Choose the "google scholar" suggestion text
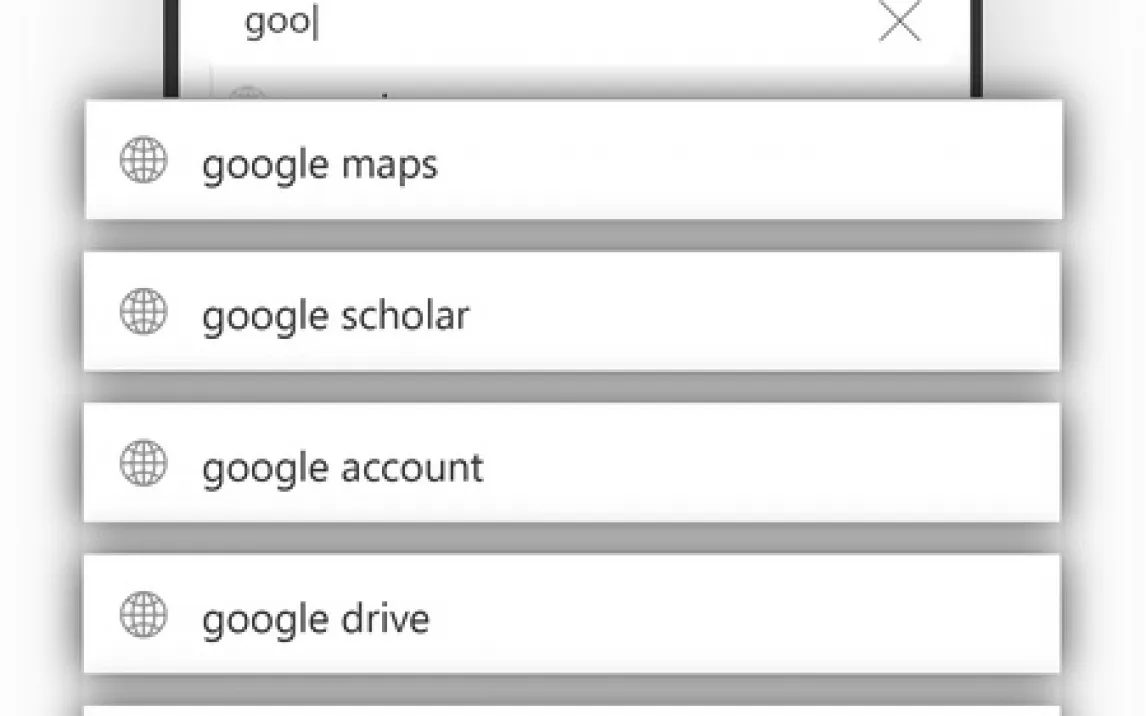Viewport: 1146px width, 716px height. (x=335, y=315)
